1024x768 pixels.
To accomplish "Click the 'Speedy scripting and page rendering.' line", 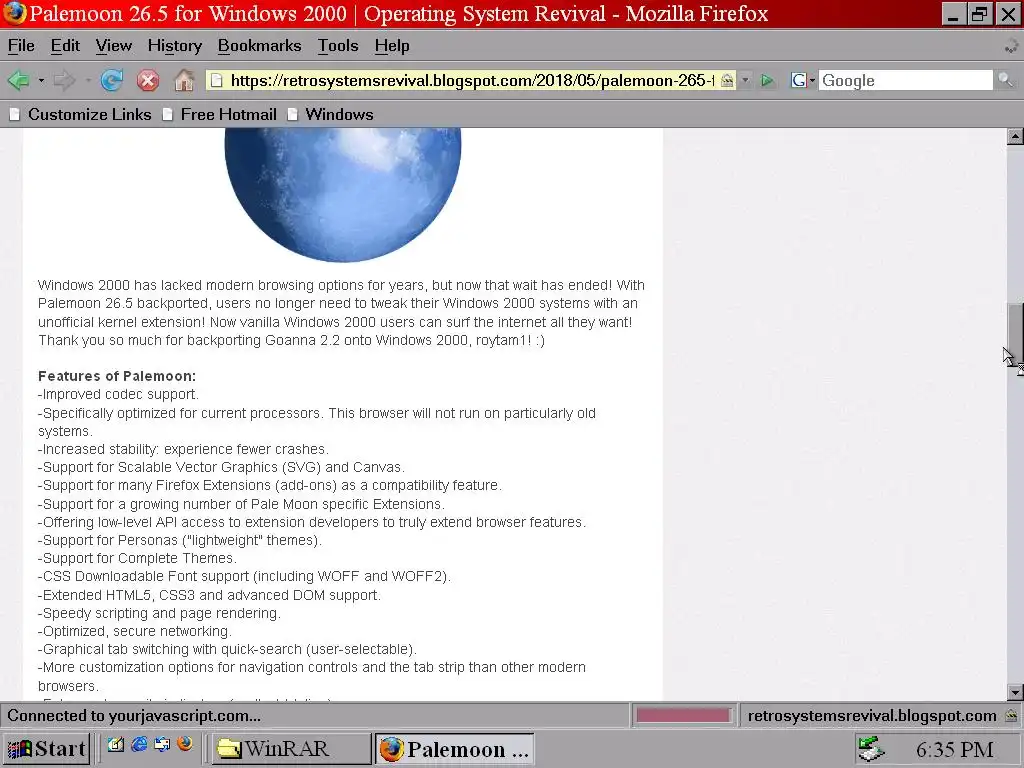I will click(159, 613).
